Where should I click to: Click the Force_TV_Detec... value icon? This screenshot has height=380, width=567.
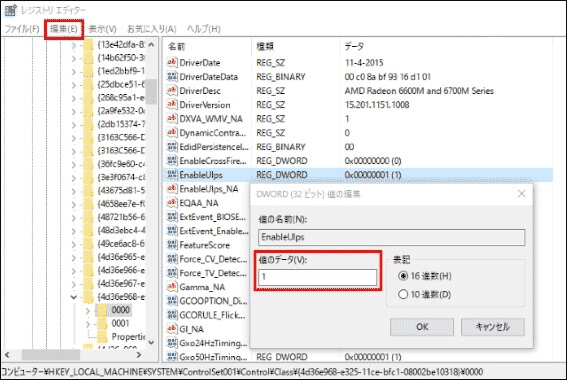(x=172, y=273)
